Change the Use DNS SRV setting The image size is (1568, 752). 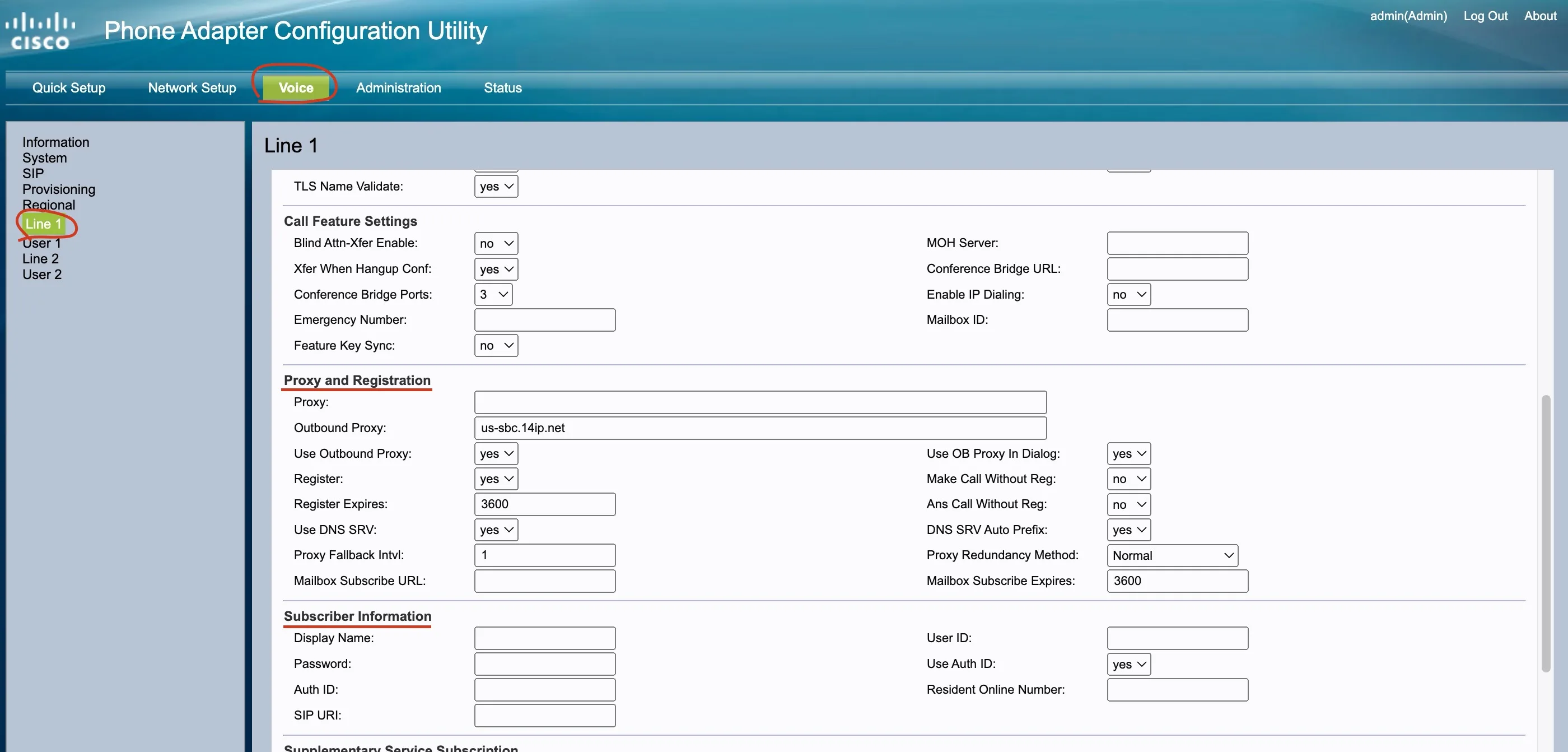[x=496, y=530]
